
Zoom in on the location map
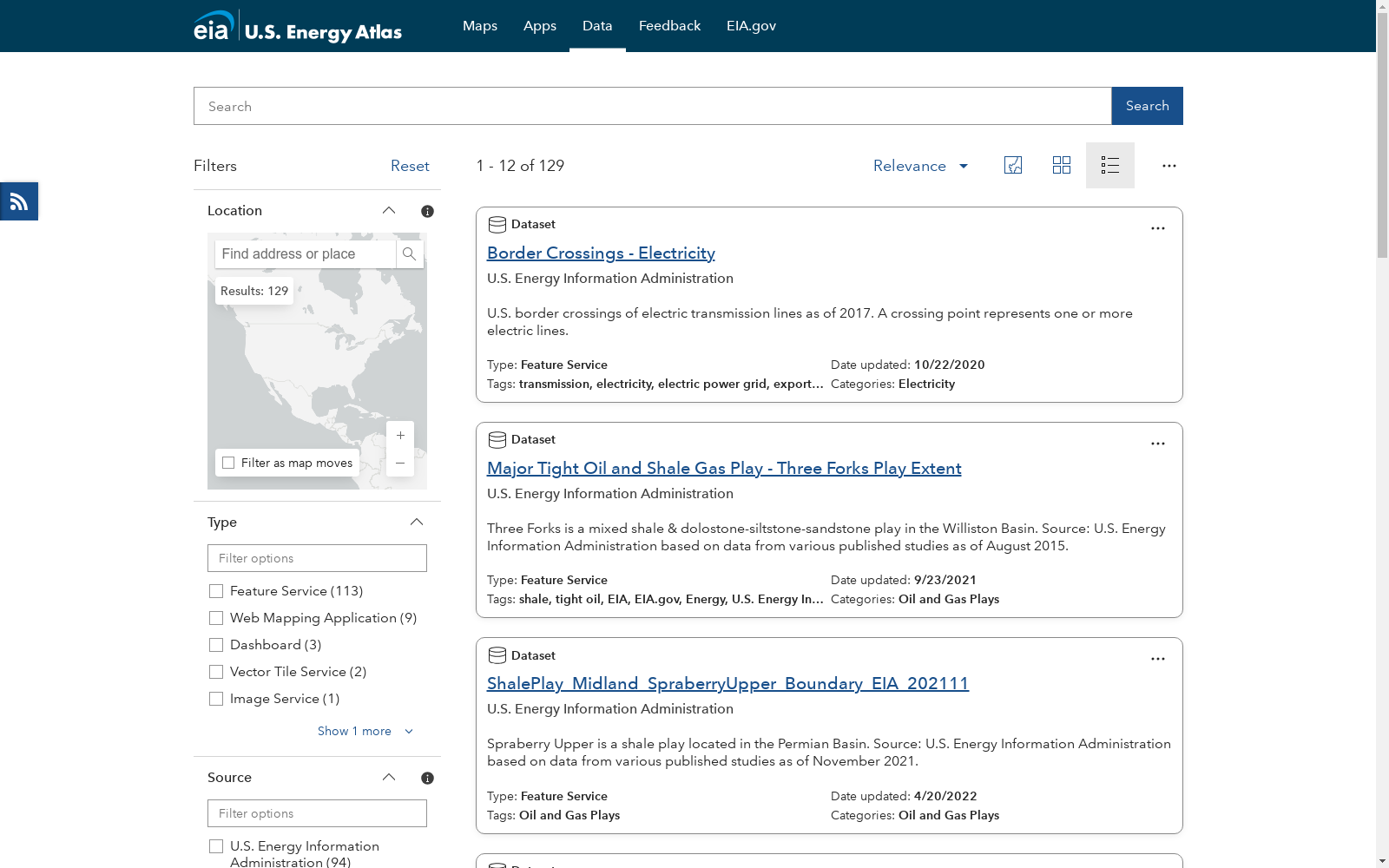[400, 436]
